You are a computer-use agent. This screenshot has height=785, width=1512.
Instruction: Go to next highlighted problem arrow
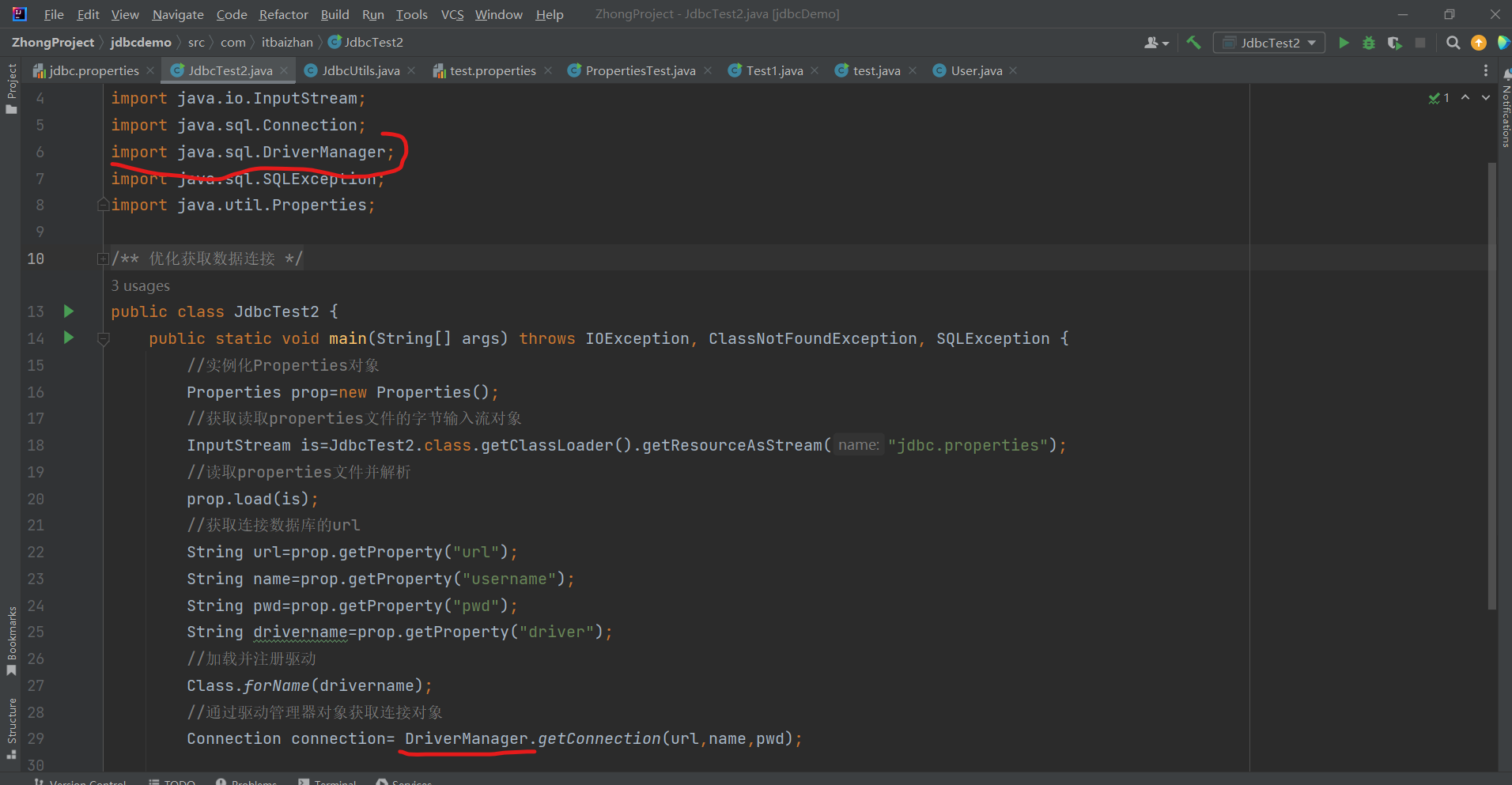[1486, 97]
